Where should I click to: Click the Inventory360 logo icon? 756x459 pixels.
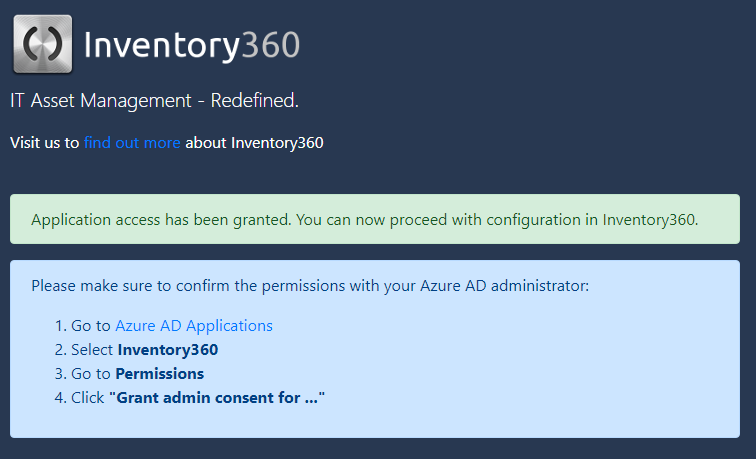click(42, 44)
